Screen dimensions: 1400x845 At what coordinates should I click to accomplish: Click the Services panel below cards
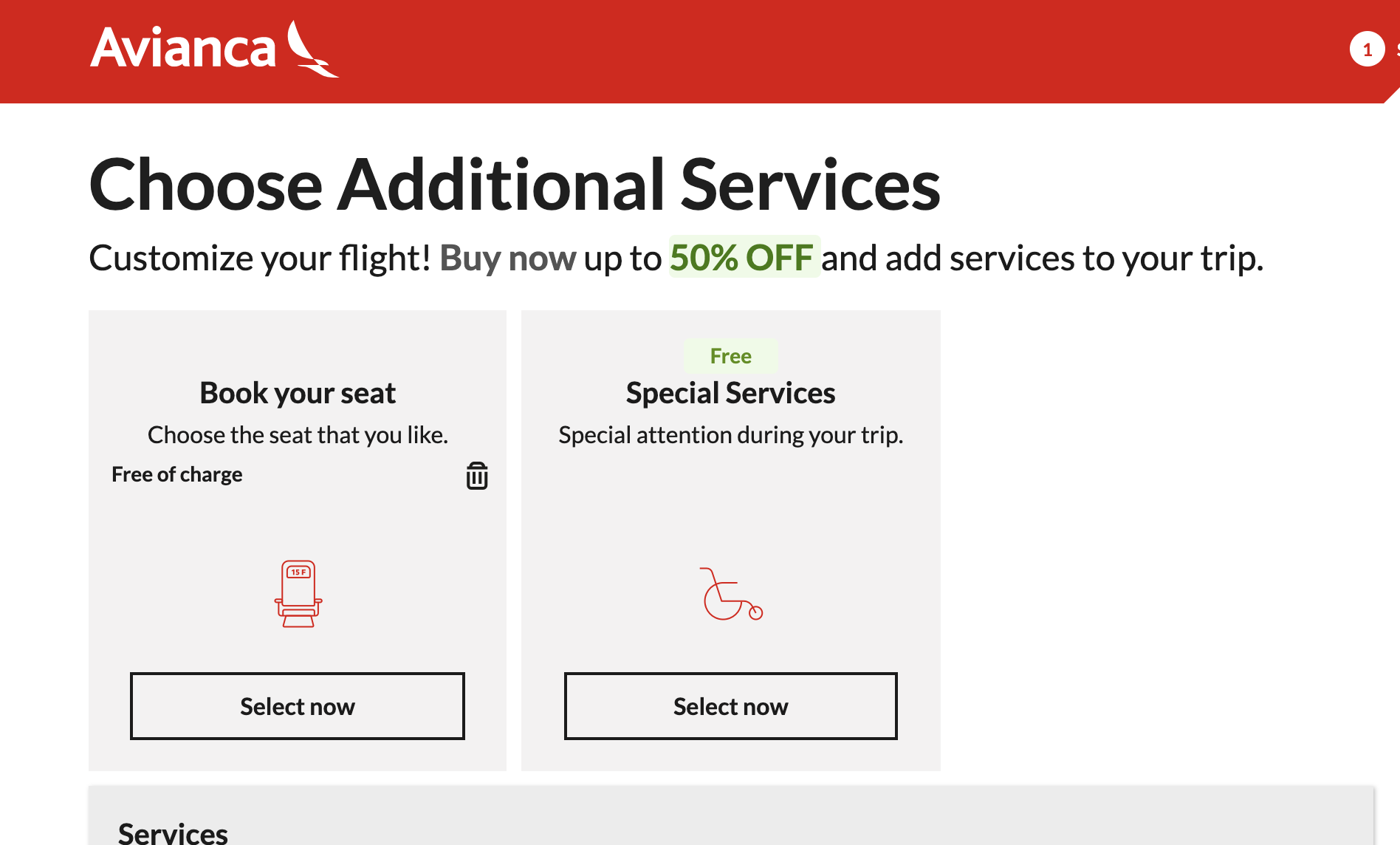pos(731,815)
